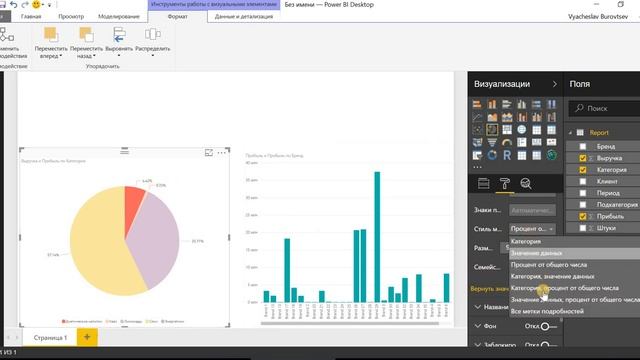Import a custom visual via ellipsis
This screenshot has height=360, width=640.
coord(477,167)
